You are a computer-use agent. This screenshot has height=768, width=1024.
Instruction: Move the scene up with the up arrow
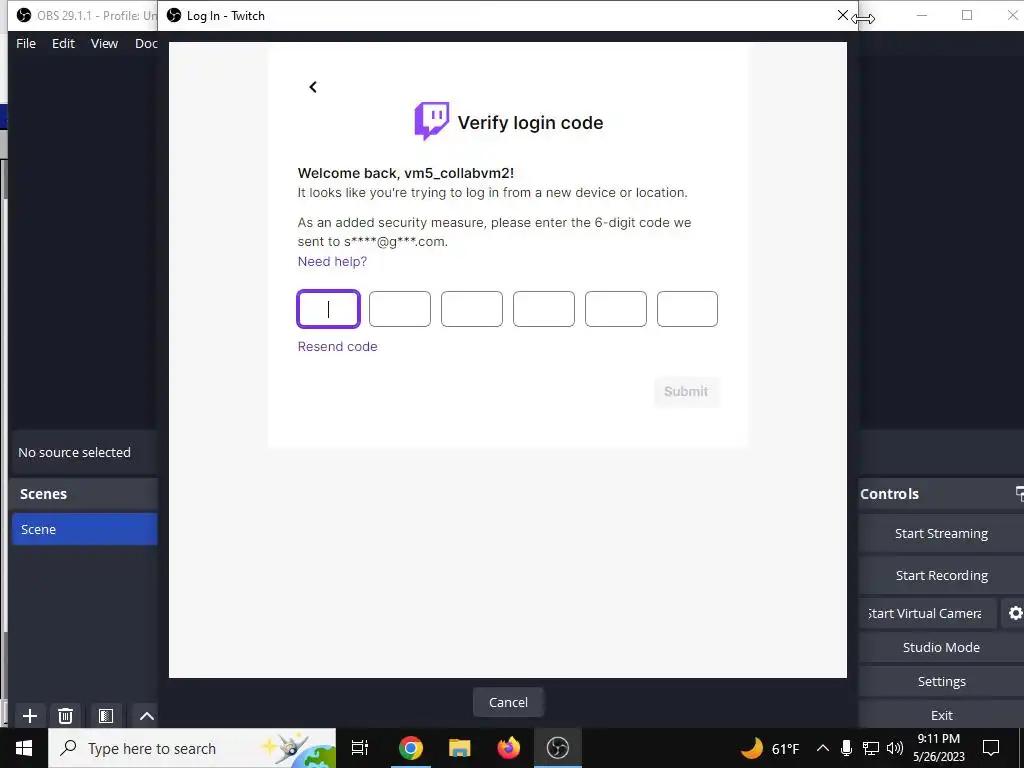[147, 716]
